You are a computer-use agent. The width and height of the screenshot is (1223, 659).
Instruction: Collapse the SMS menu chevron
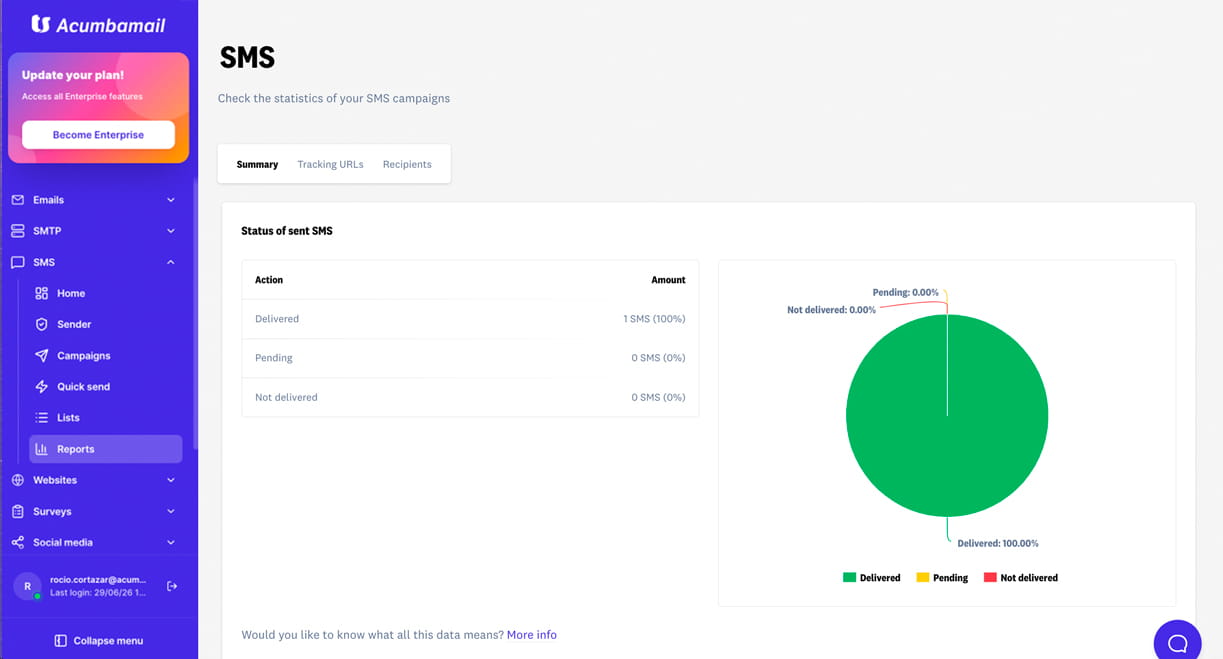171,262
